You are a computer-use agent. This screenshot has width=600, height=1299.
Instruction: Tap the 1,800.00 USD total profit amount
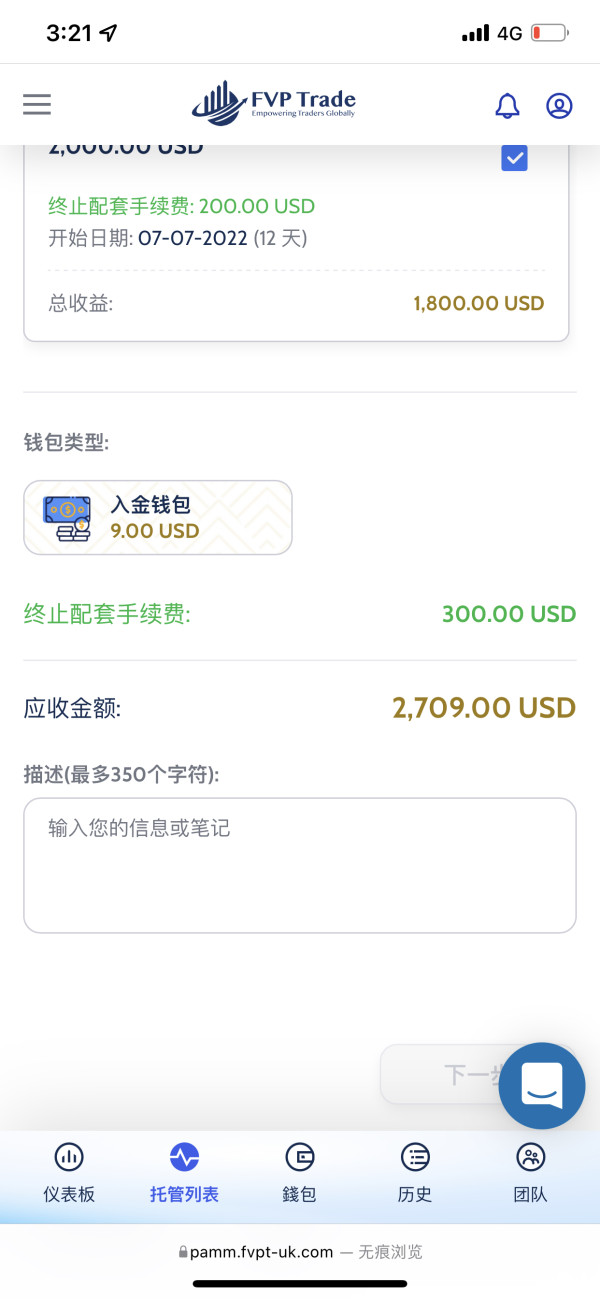tap(478, 303)
